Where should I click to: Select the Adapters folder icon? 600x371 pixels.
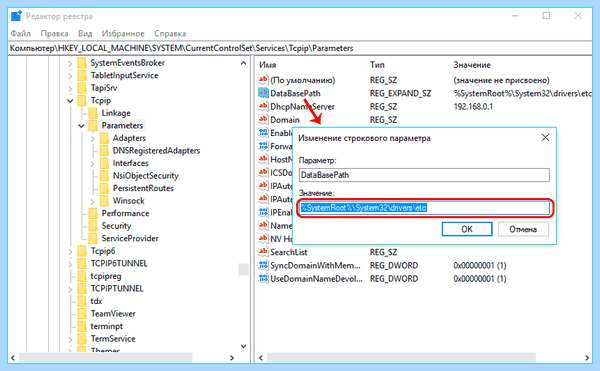point(104,138)
